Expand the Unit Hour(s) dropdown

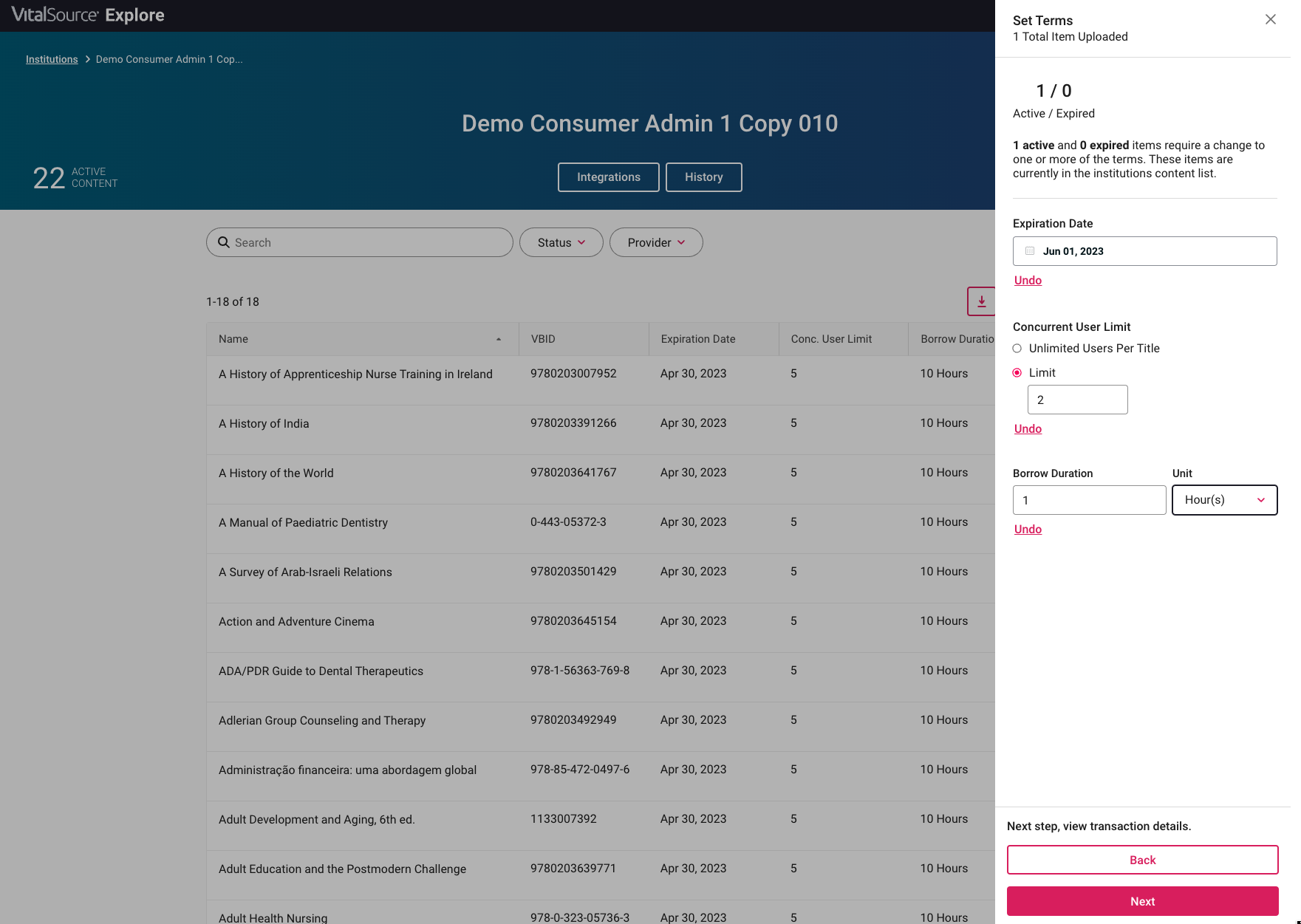pyautogui.click(x=1224, y=500)
